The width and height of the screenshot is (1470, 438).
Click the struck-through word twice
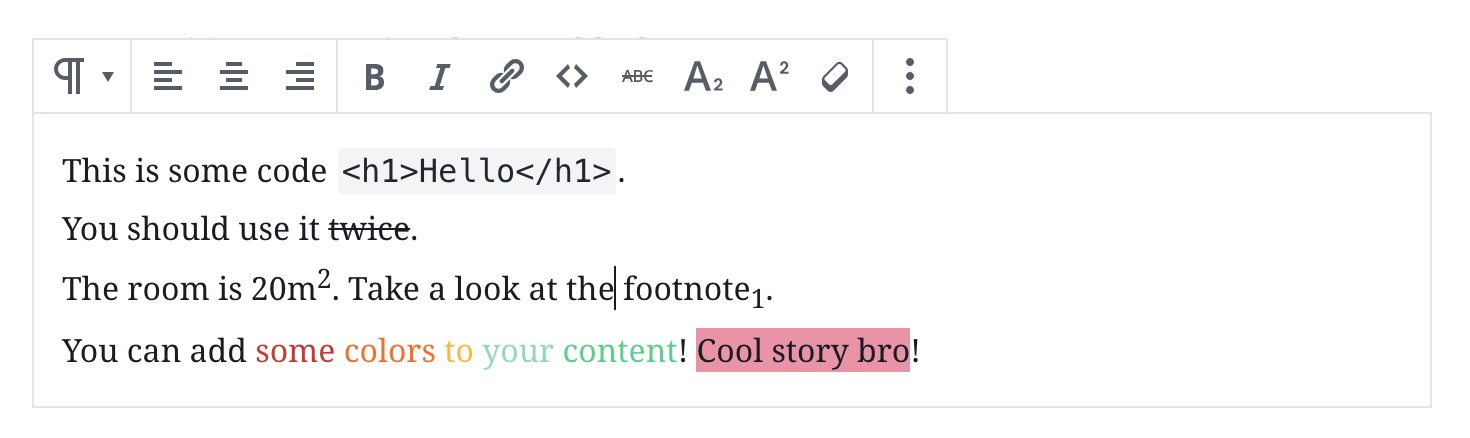(x=370, y=231)
